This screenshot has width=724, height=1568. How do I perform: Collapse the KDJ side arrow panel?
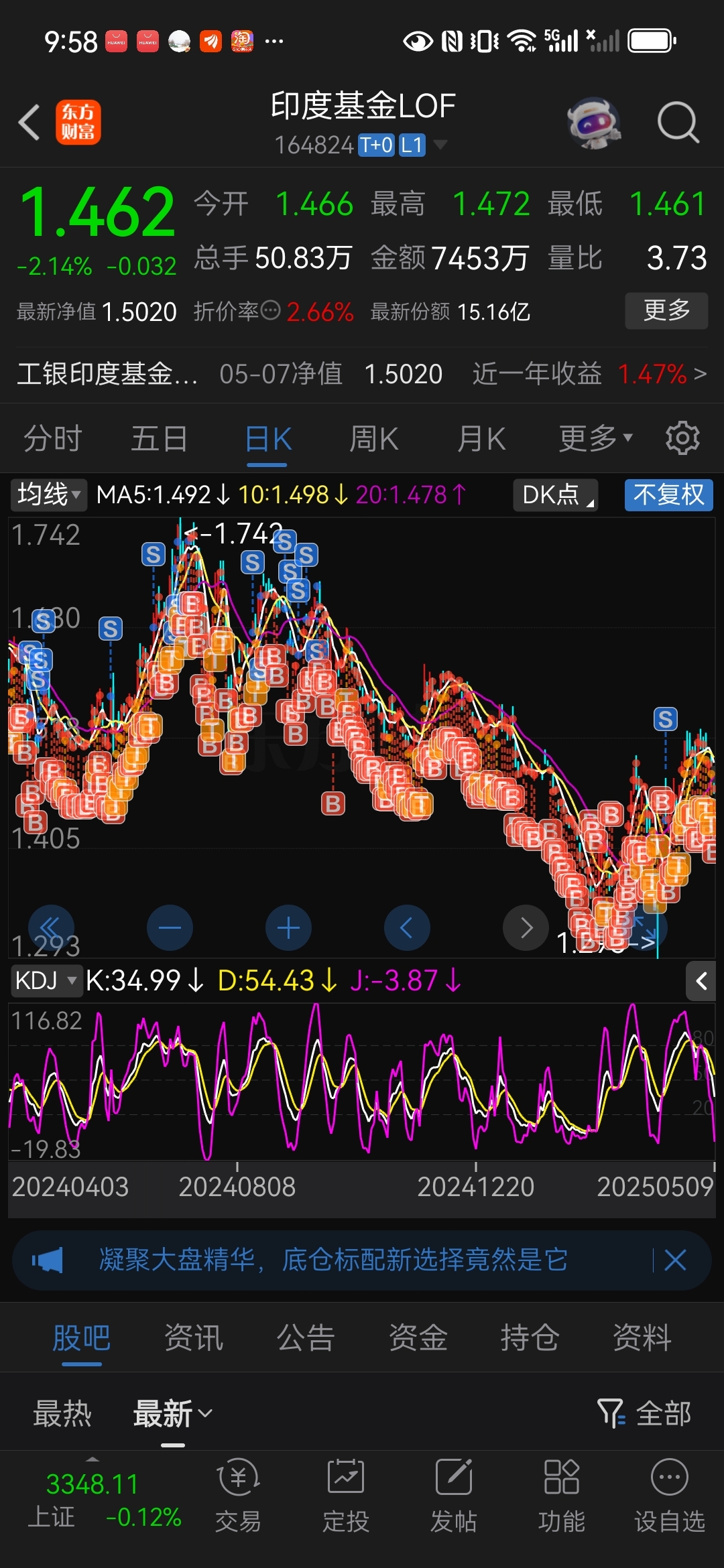click(701, 982)
